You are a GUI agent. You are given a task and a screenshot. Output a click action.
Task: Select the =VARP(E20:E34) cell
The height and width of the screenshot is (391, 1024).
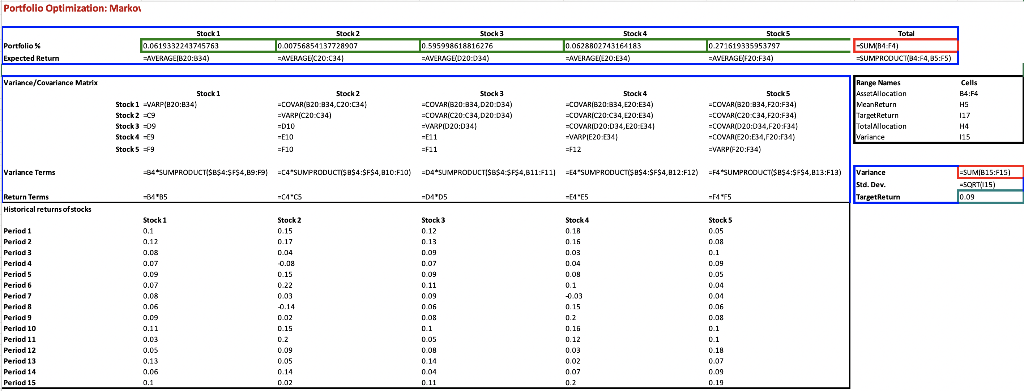(x=592, y=137)
